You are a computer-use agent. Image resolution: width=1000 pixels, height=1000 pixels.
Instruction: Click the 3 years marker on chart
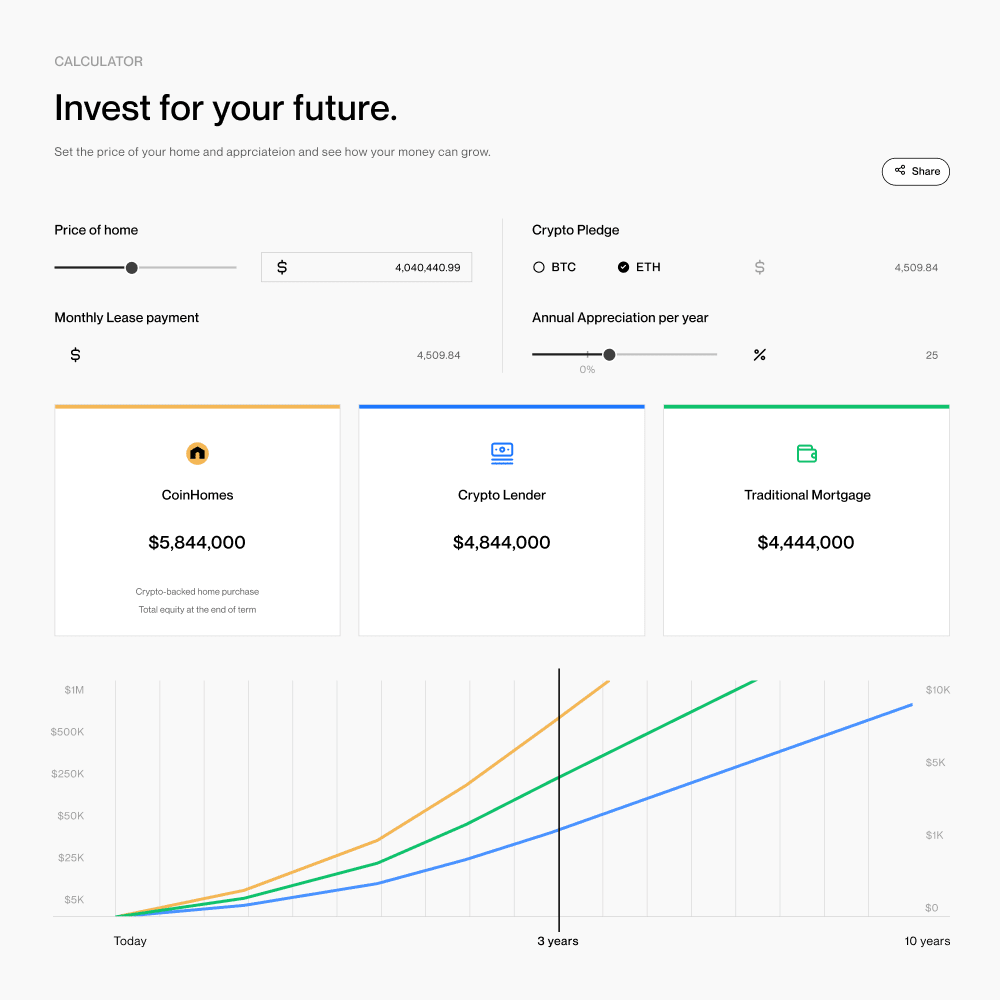pyautogui.click(x=559, y=941)
